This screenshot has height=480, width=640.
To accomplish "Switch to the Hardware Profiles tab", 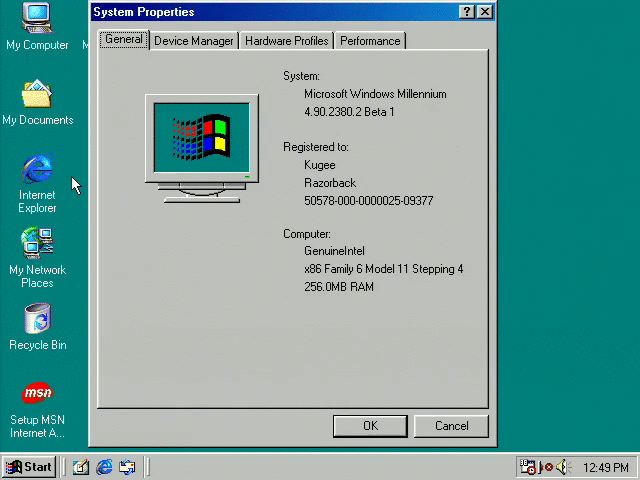I will tap(287, 41).
